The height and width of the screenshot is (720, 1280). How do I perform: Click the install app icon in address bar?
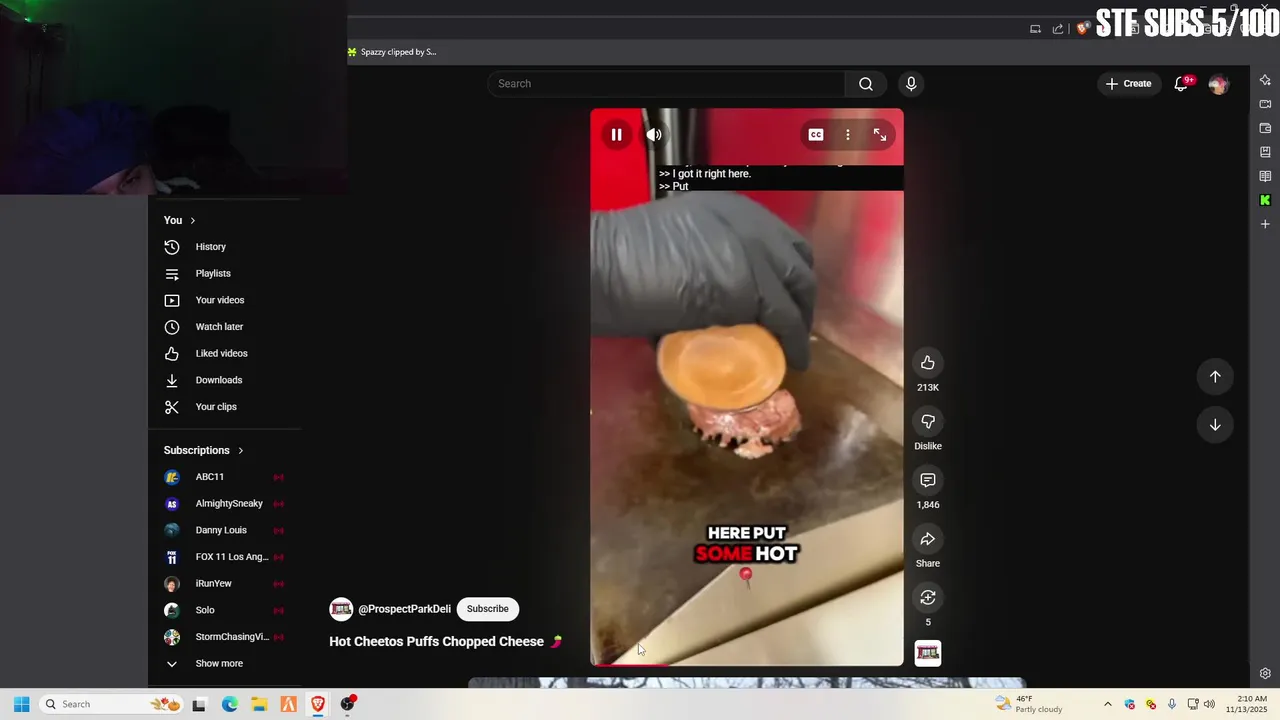coord(1035,29)
